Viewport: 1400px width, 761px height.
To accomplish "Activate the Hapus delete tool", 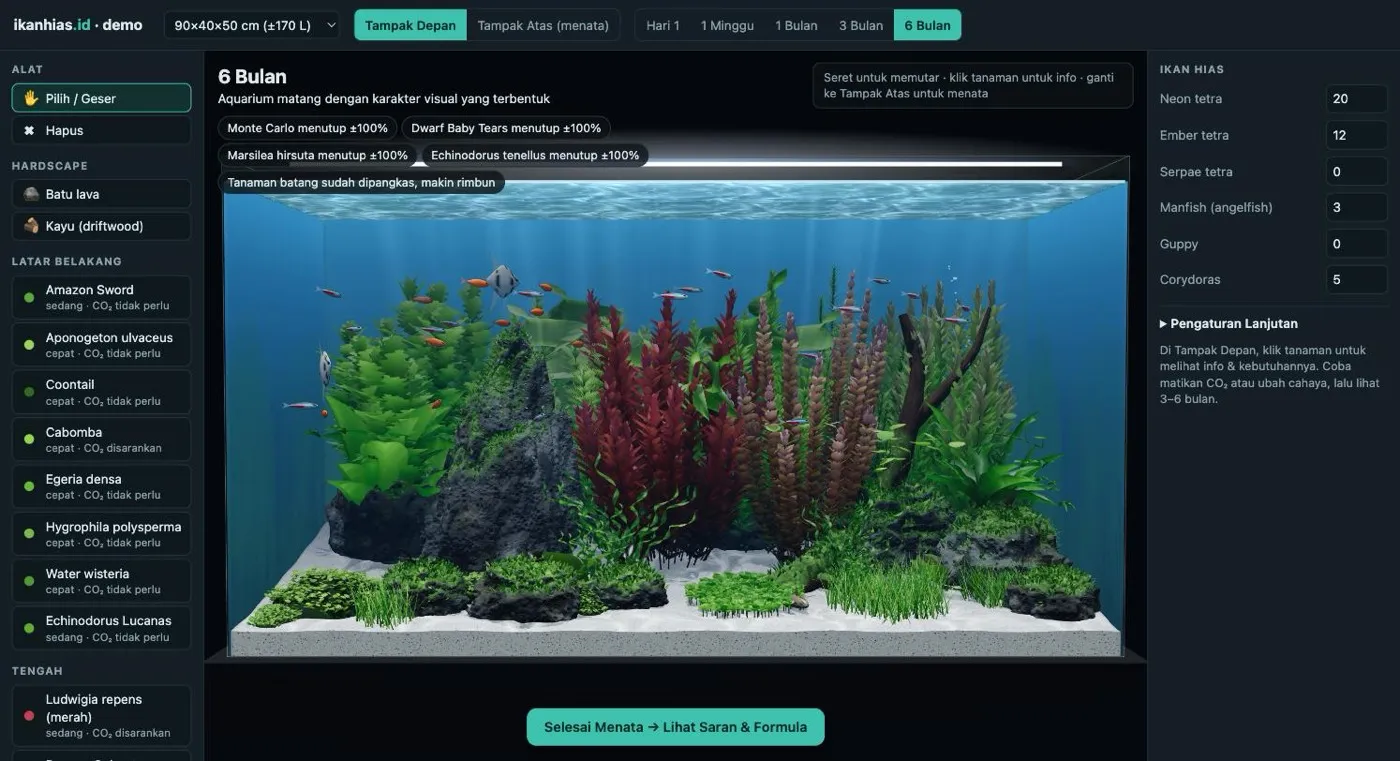I will pos(101,130).
